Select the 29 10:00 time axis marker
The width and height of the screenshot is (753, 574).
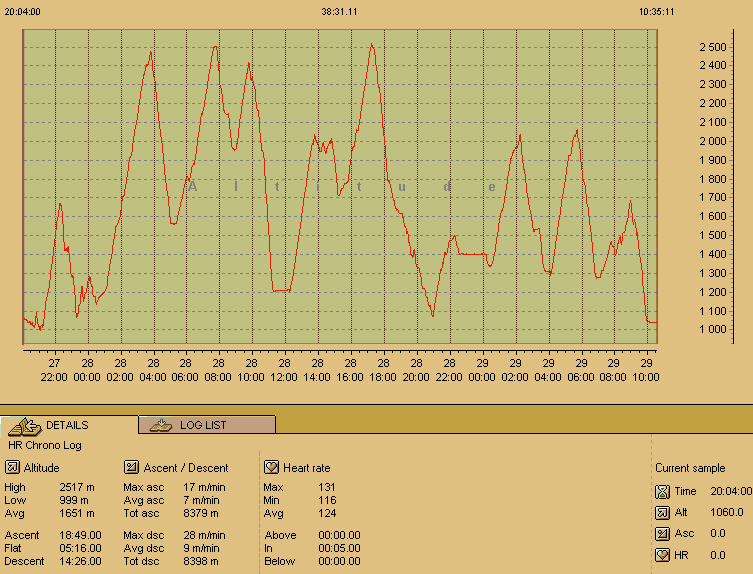pos(646,370)
